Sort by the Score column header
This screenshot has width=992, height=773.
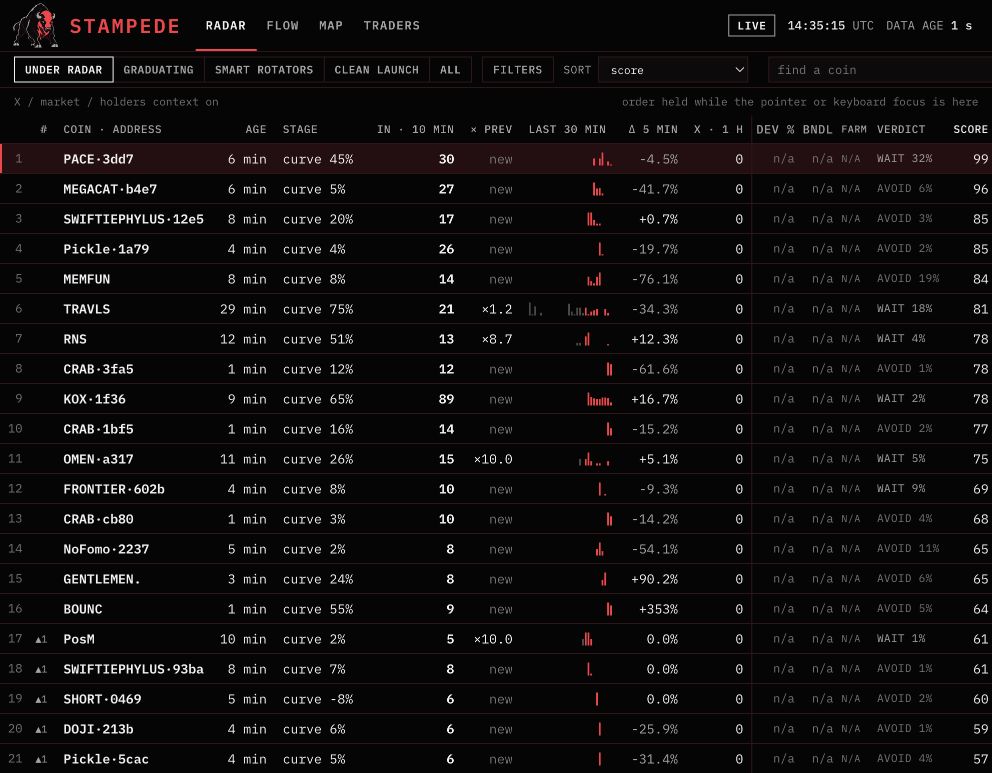coord(970,129)
